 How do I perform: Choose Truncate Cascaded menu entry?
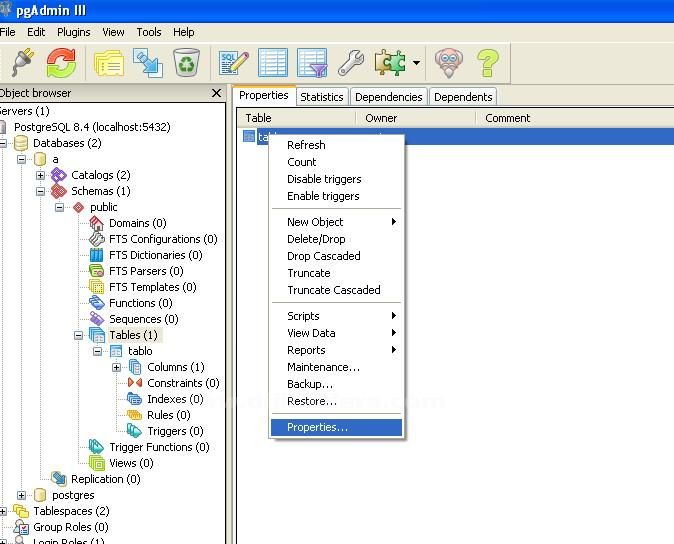(x=337, y=290)
